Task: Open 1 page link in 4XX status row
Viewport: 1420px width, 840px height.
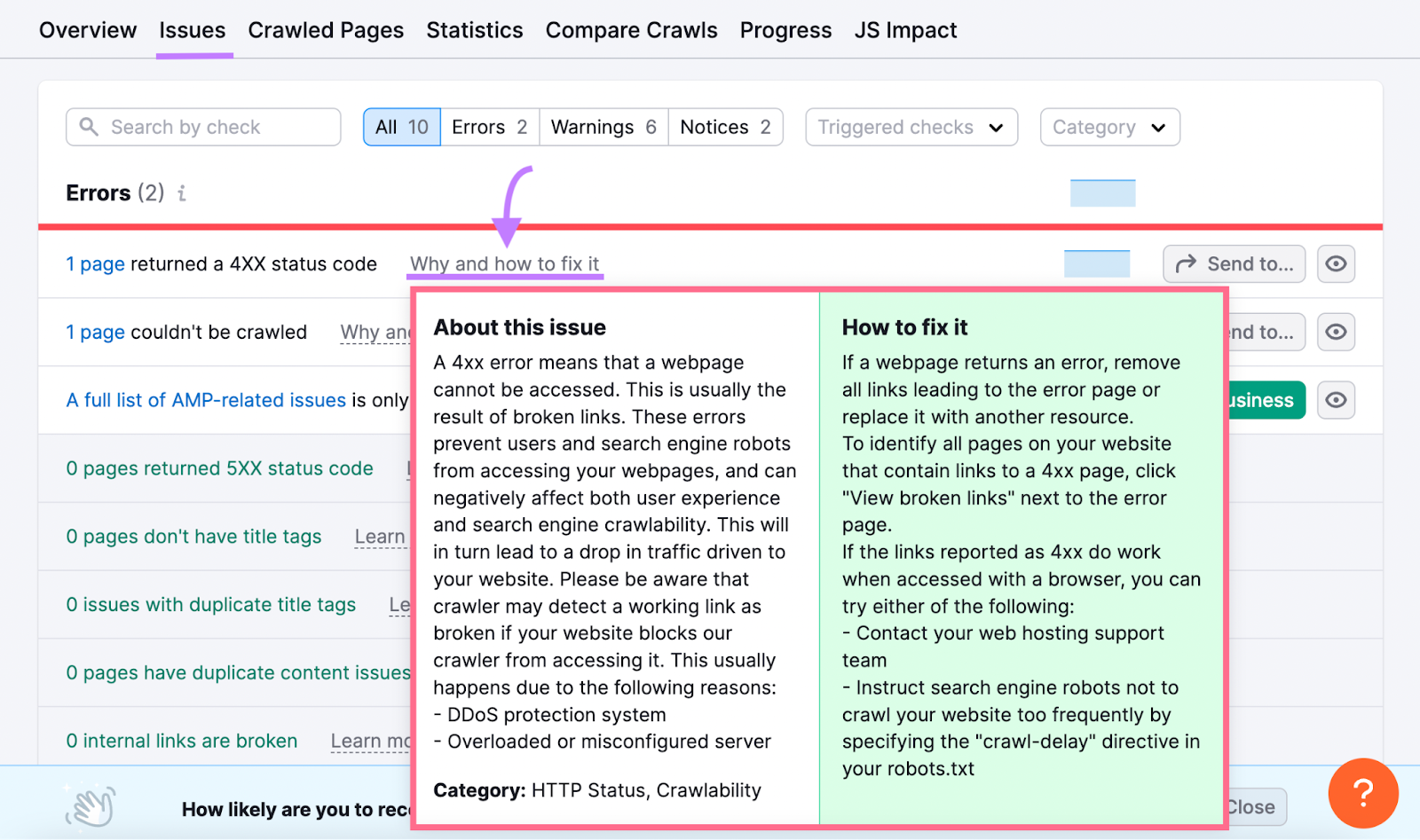Action: 96,264
